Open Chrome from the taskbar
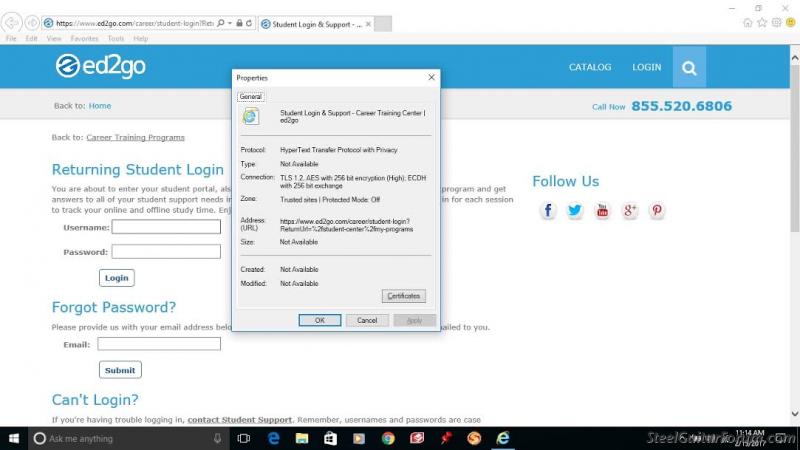 pyautogui.click(x=388, y=438)
